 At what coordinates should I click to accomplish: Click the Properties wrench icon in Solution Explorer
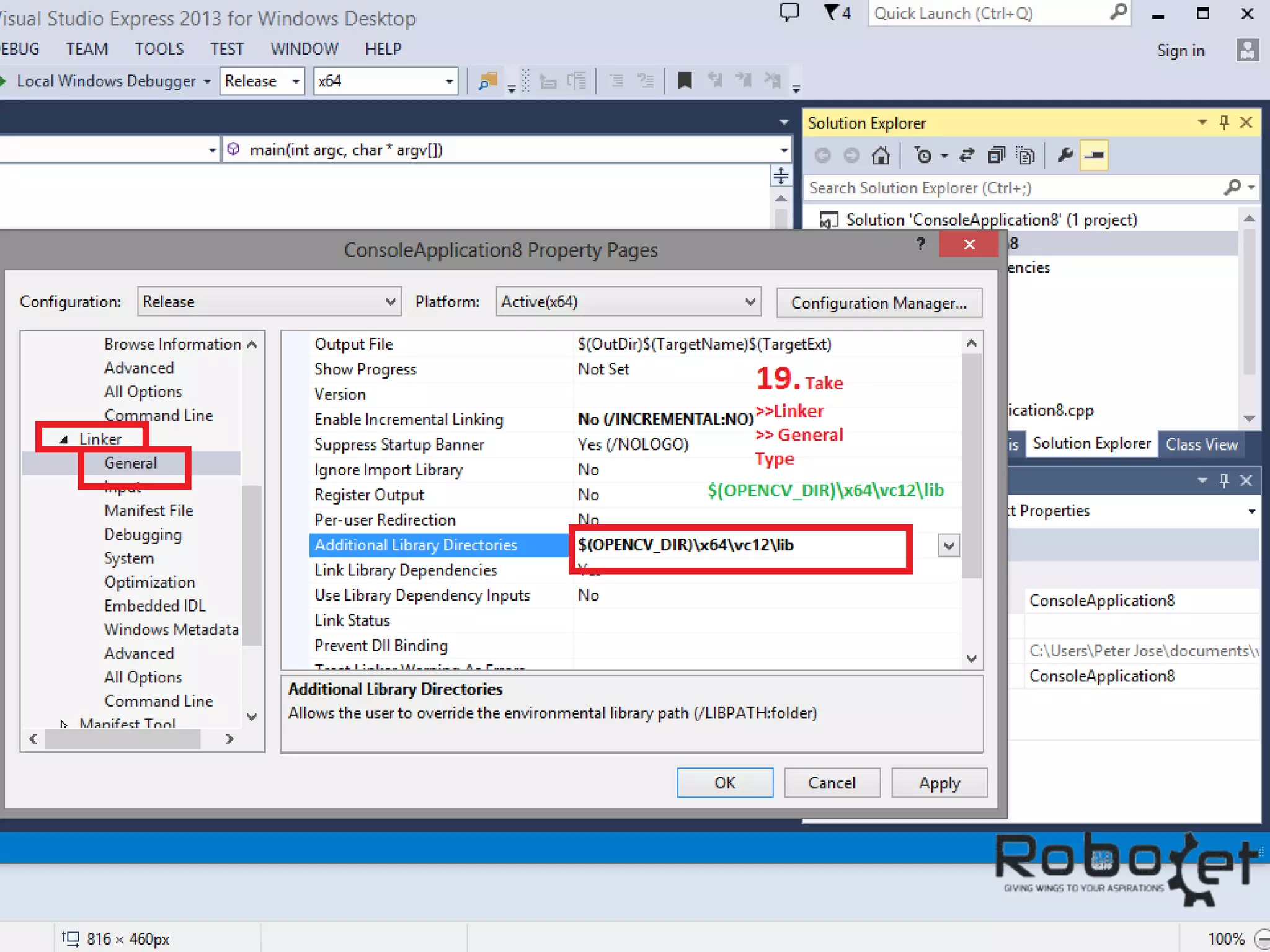pos(1065,155)
